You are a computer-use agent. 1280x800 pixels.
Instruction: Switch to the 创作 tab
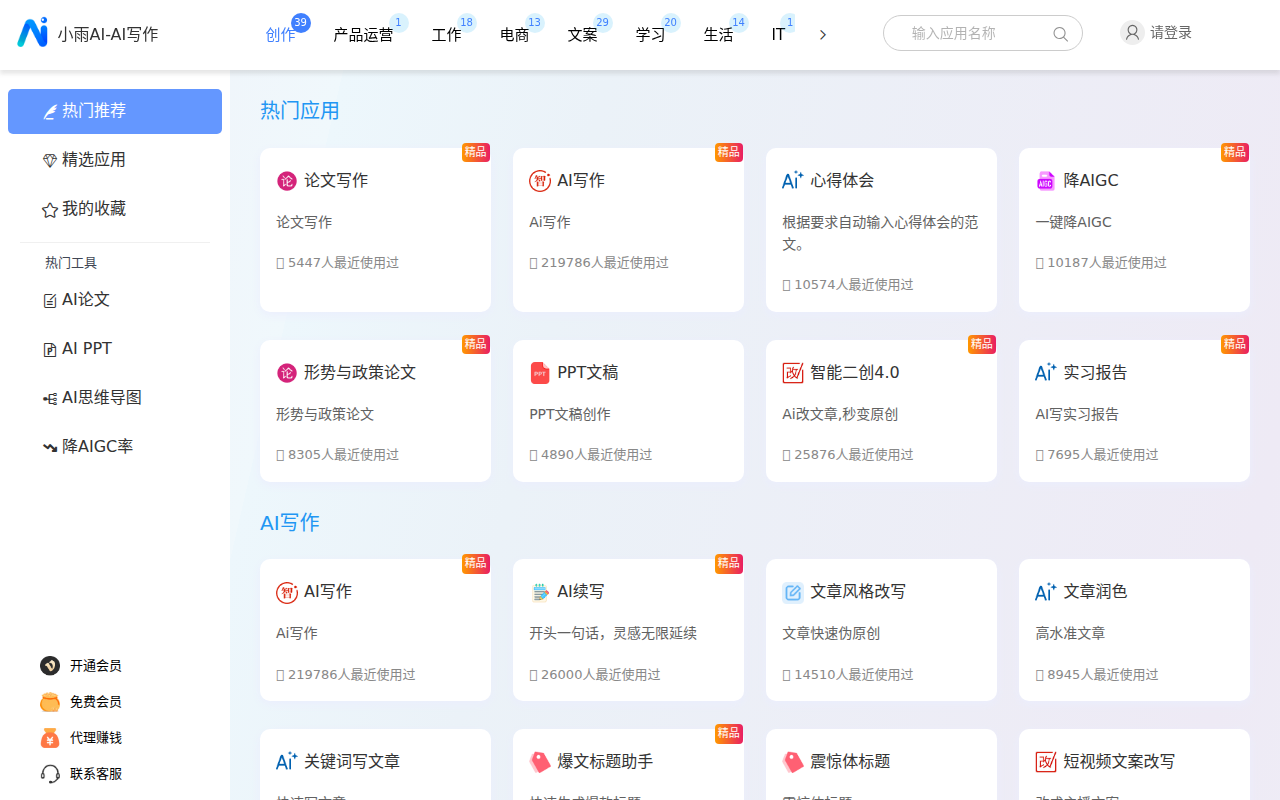[281, 35]
